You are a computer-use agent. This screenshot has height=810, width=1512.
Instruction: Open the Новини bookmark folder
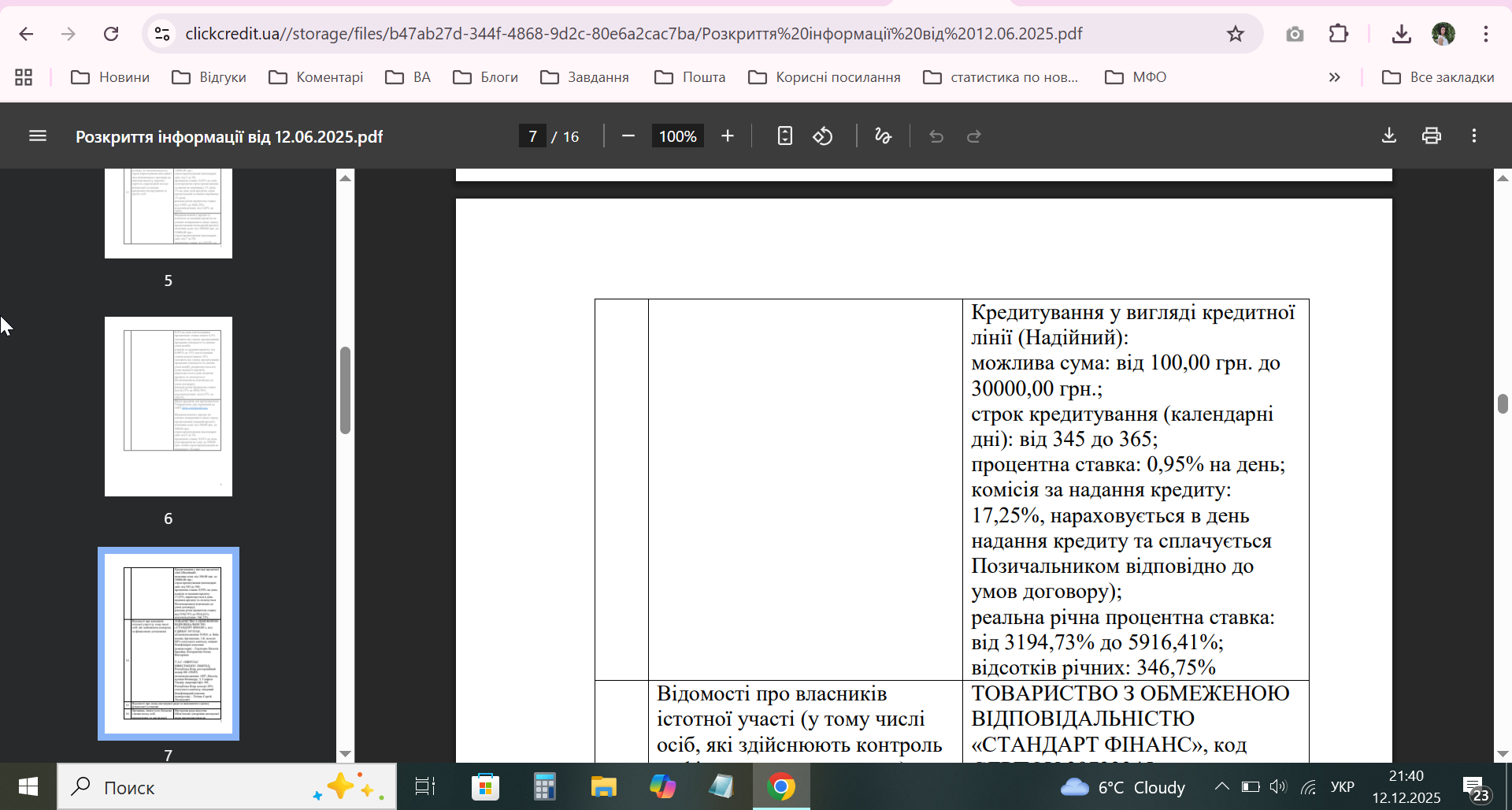point(110,77)
